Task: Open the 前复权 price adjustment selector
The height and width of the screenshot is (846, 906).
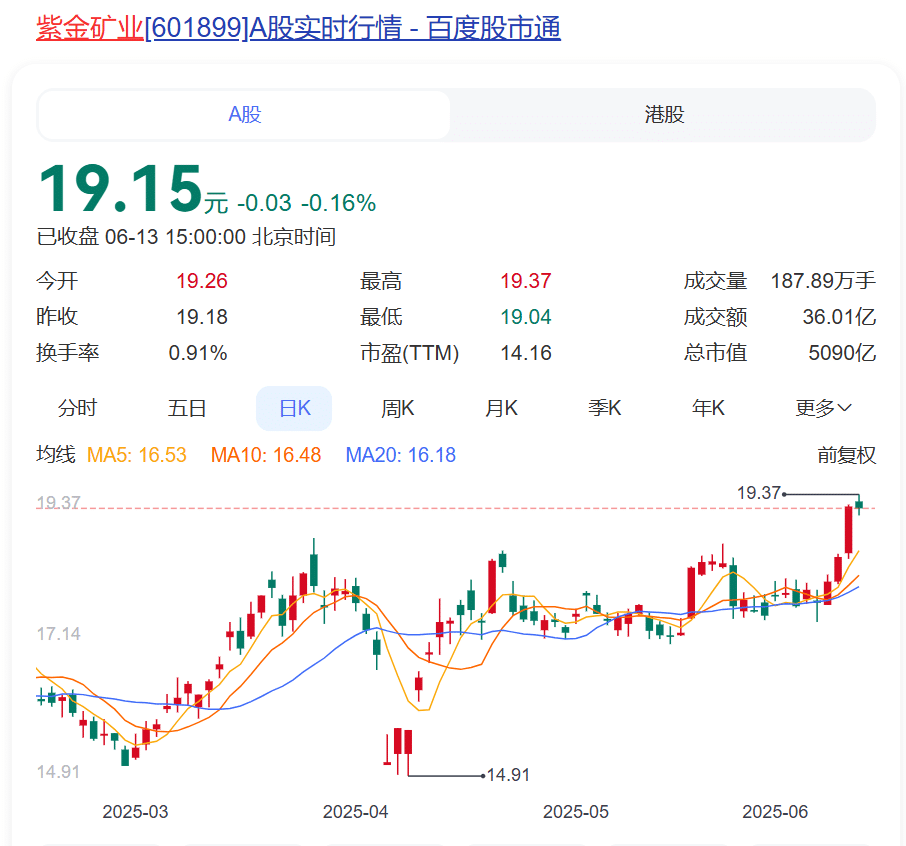Action: click(847, 455)
